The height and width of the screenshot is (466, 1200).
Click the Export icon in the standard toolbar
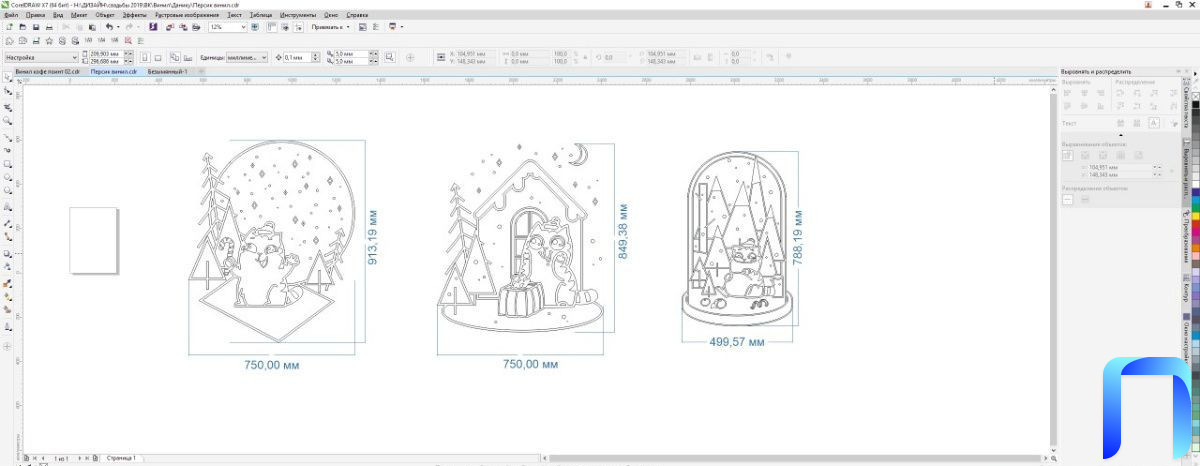182,26
